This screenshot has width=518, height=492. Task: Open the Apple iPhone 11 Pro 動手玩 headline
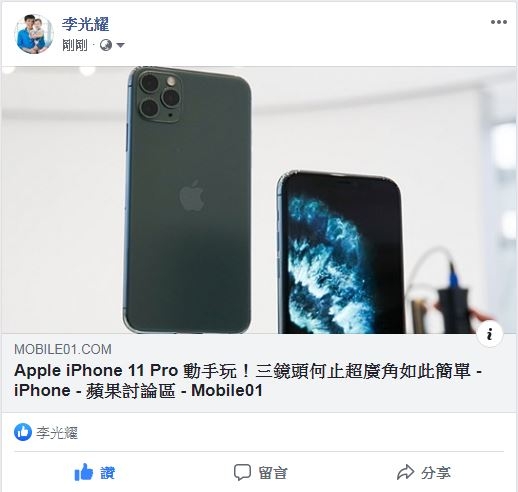pos(248,381)
